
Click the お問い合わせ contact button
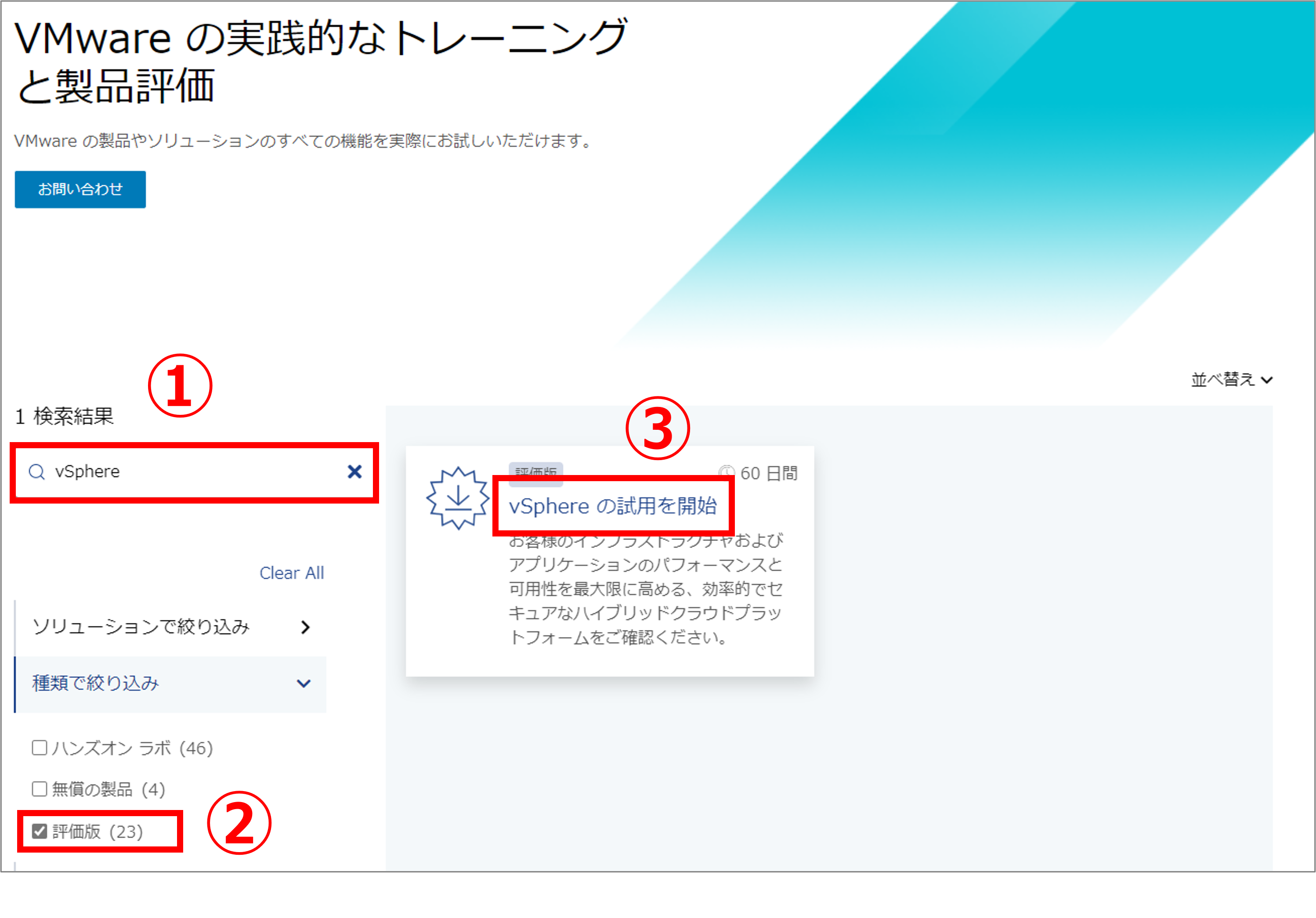pyautogui.click(x=80, y=189)
